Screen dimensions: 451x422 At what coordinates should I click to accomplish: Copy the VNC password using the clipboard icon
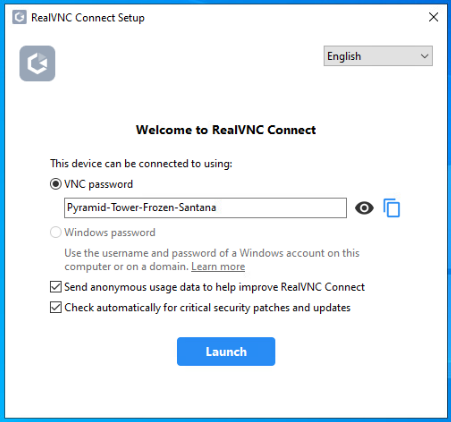tap(392, 208)
